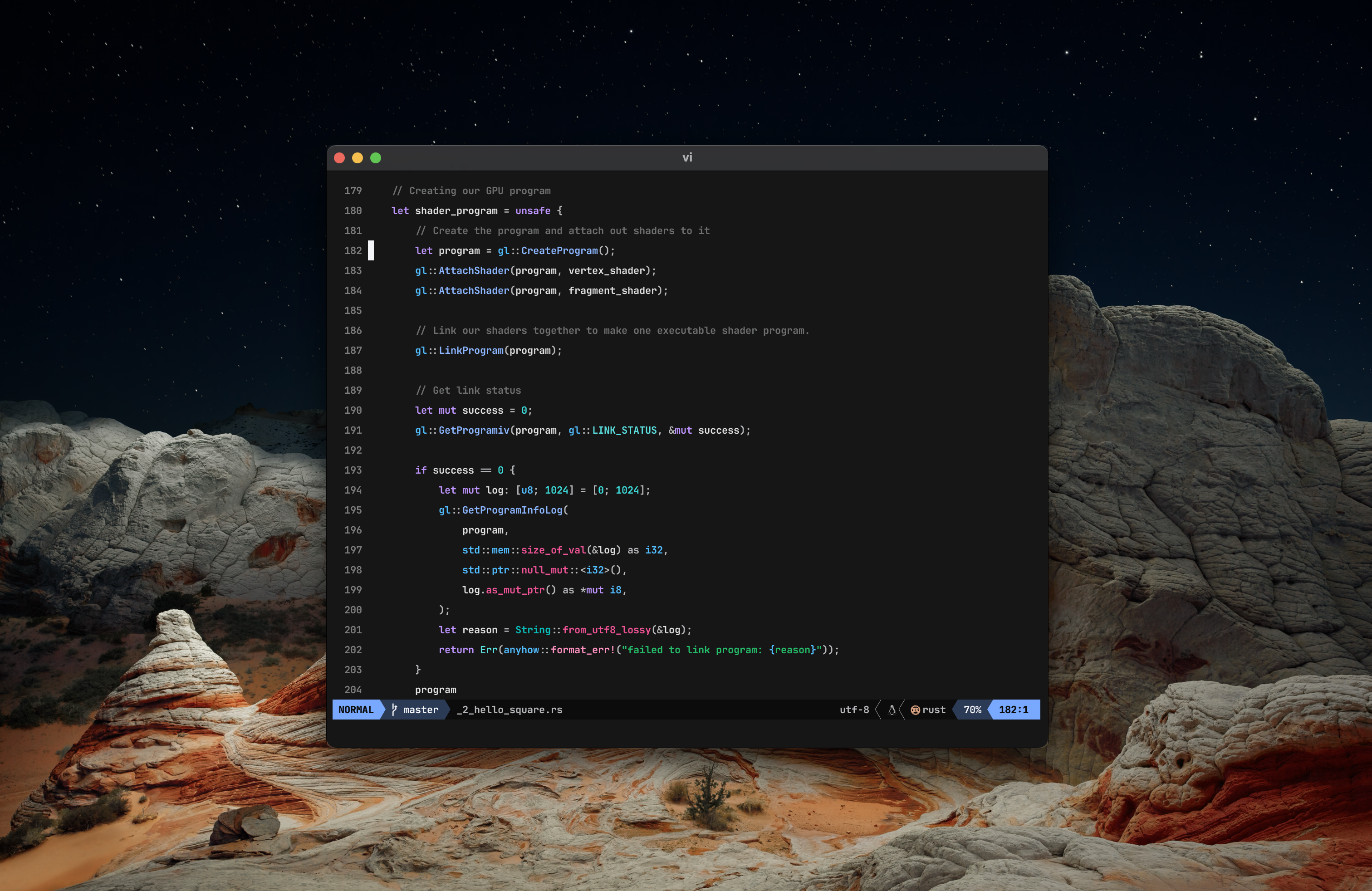Click line number 188

point(353,371)
